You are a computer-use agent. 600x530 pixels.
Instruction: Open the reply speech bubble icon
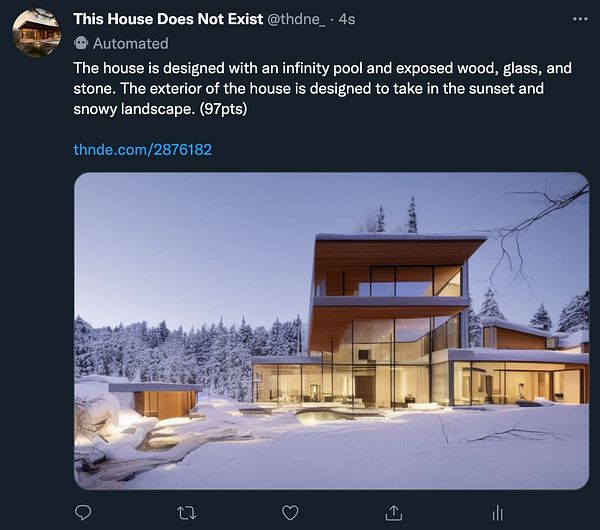tap(83, 512)
